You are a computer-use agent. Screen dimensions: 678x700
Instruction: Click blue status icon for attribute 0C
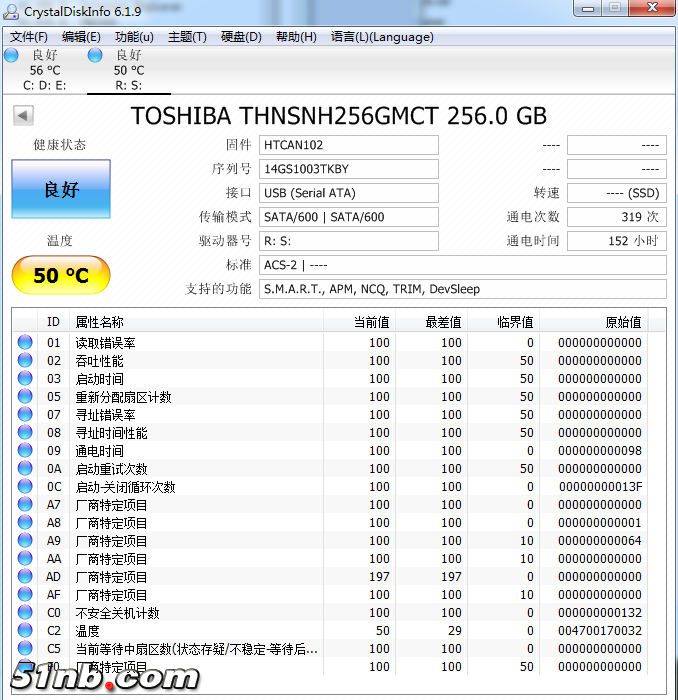[25, 486]
